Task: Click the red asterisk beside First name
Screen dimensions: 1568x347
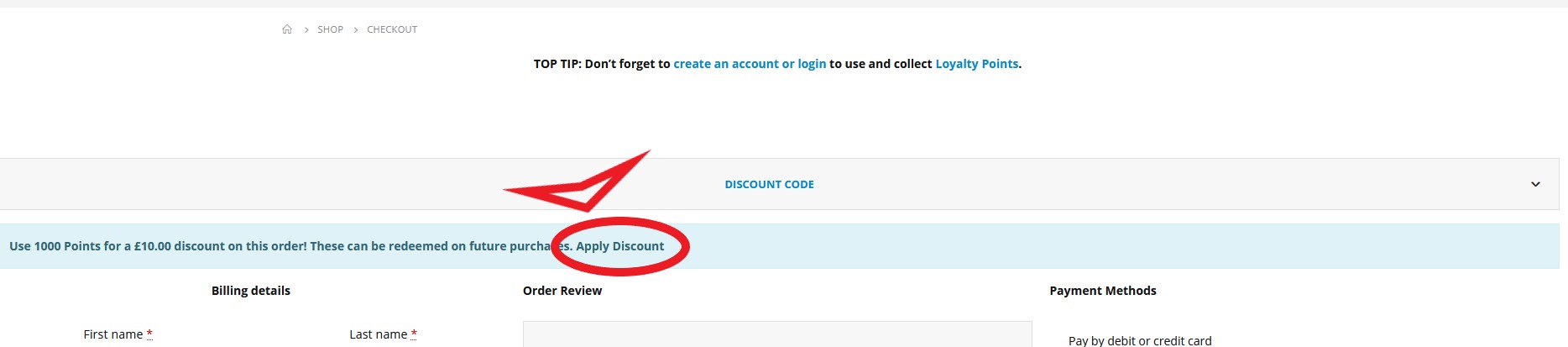Action: pyautogui.click(x=149, y=334)
